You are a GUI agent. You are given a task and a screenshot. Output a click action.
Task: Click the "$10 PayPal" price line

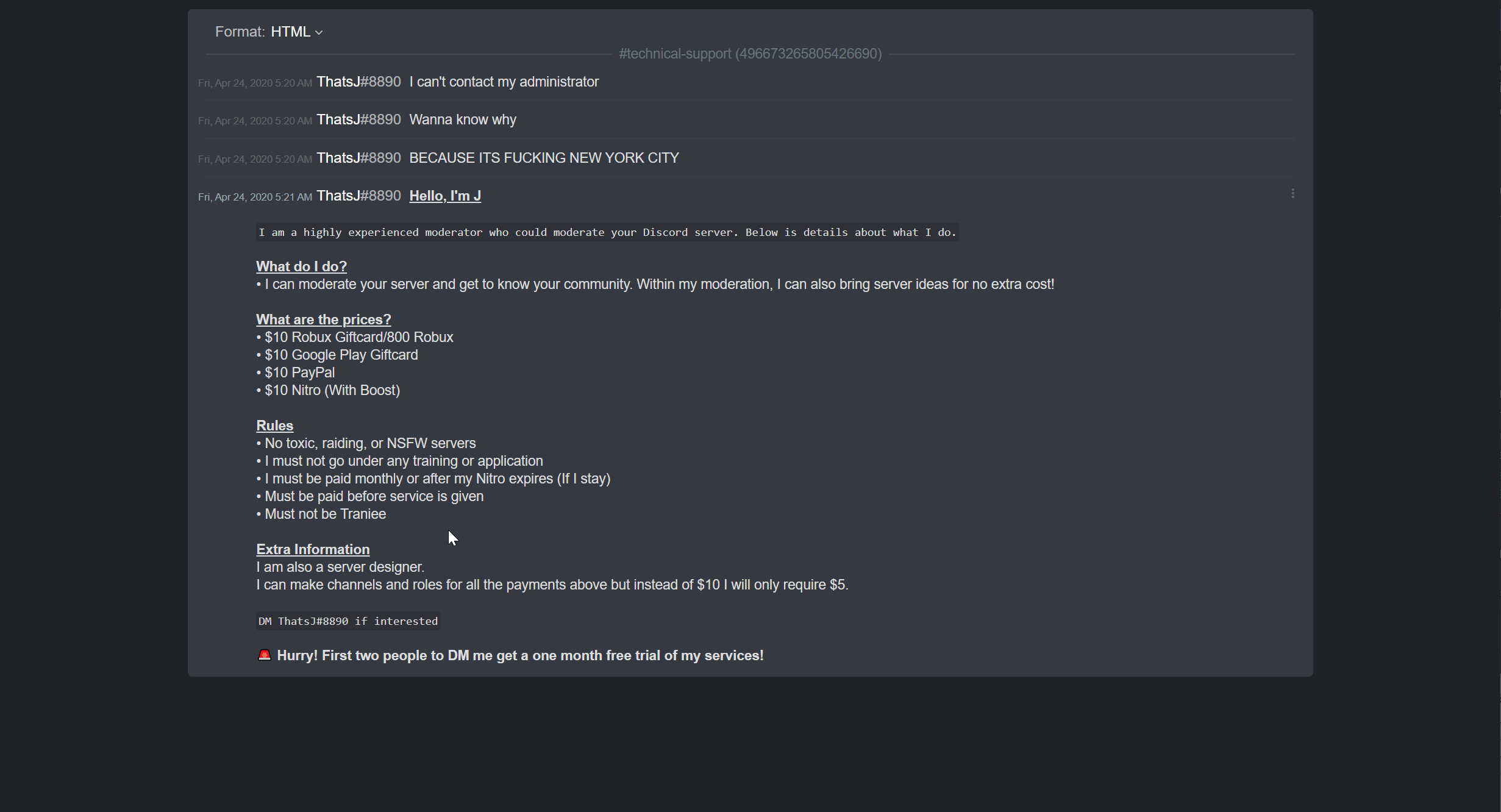pyautogui.click(x=299, y=372)
